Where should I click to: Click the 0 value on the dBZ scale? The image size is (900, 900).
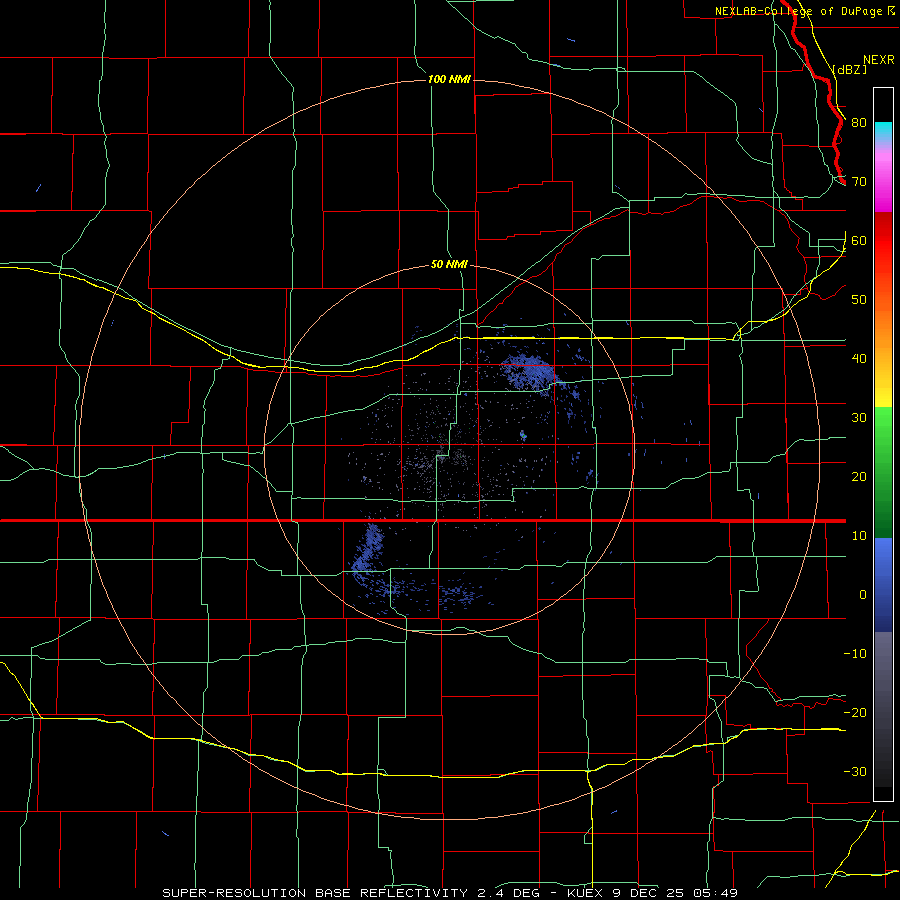(863, 595)
